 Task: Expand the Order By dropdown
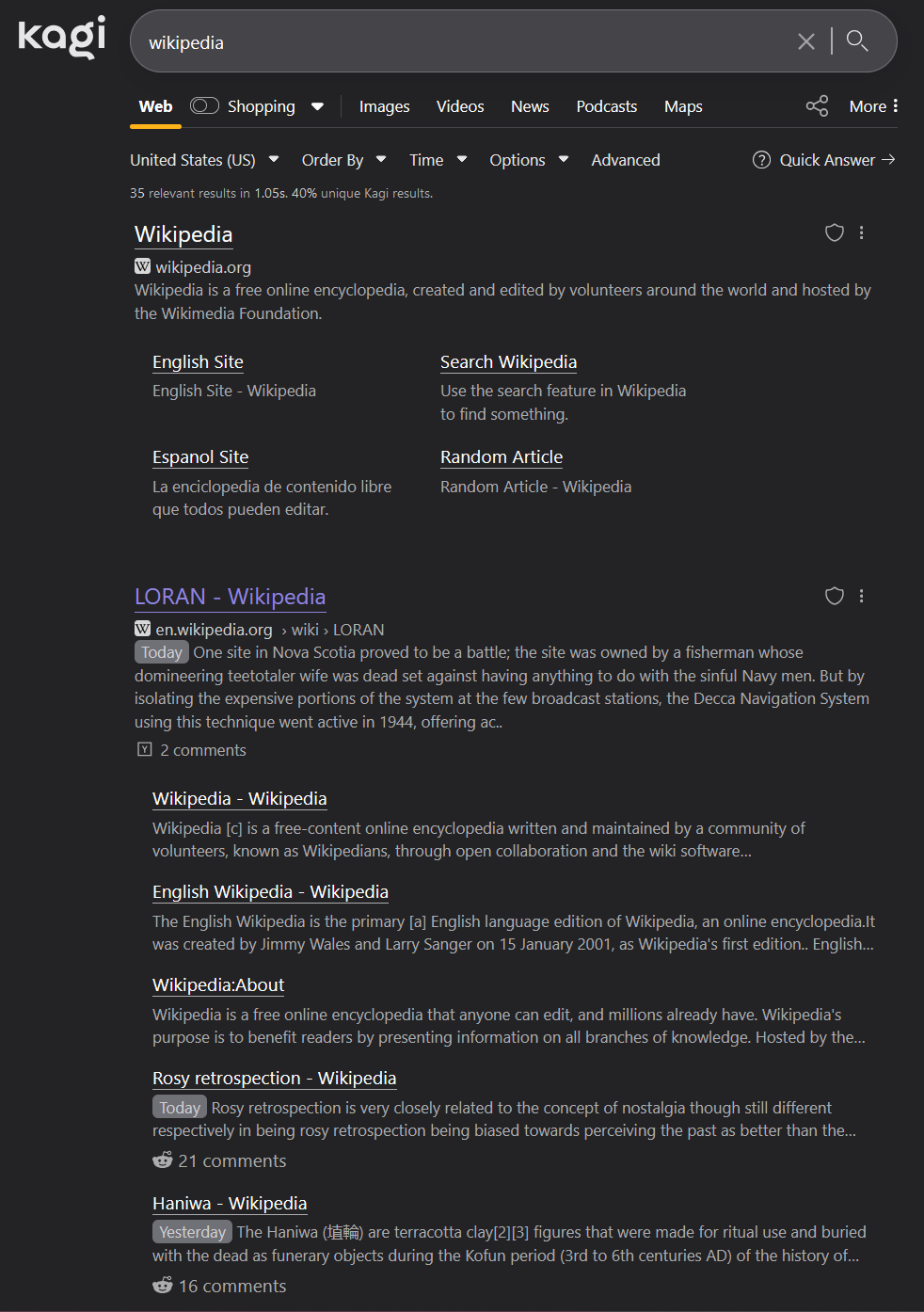tap(343, 160)
